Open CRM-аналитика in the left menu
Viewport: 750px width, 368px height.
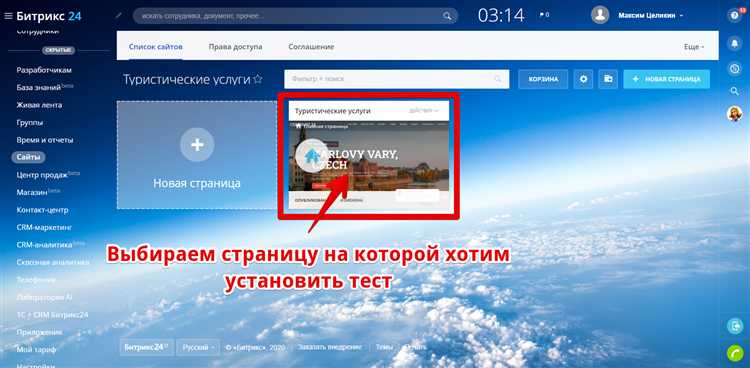click(x=51, y=245)
